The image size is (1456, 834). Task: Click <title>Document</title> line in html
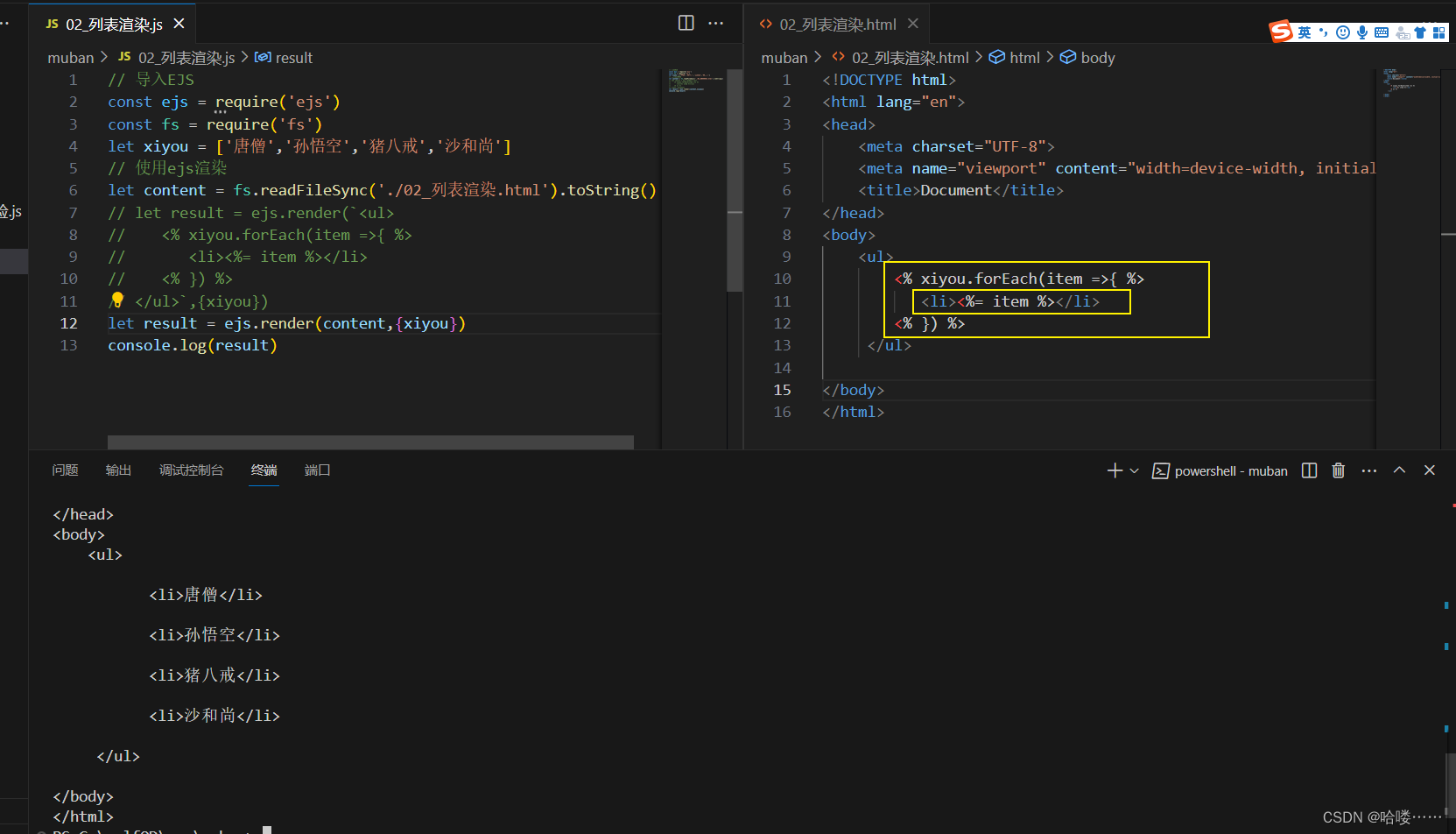coord(960,190)
